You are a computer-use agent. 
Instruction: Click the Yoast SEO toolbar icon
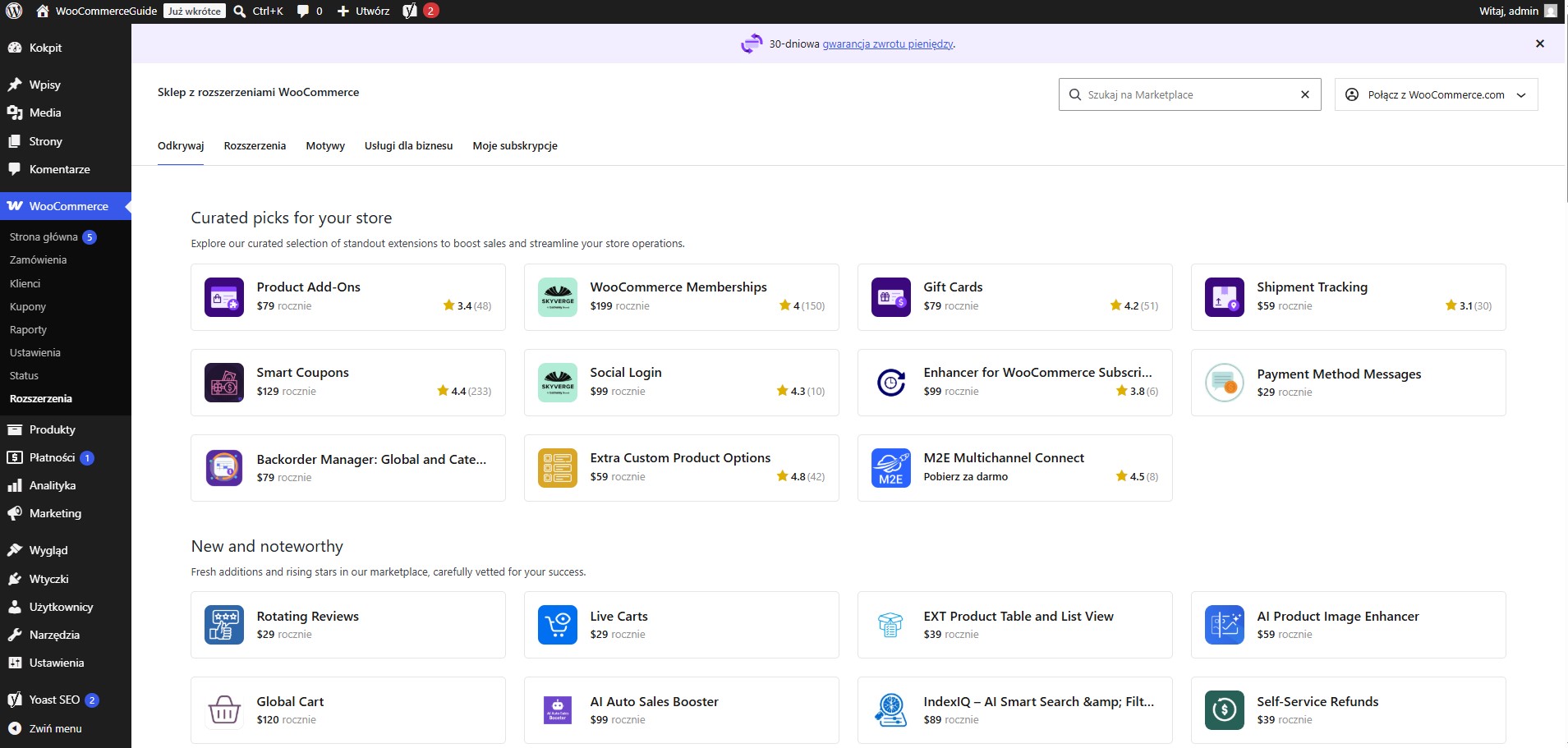coord(410,11)
